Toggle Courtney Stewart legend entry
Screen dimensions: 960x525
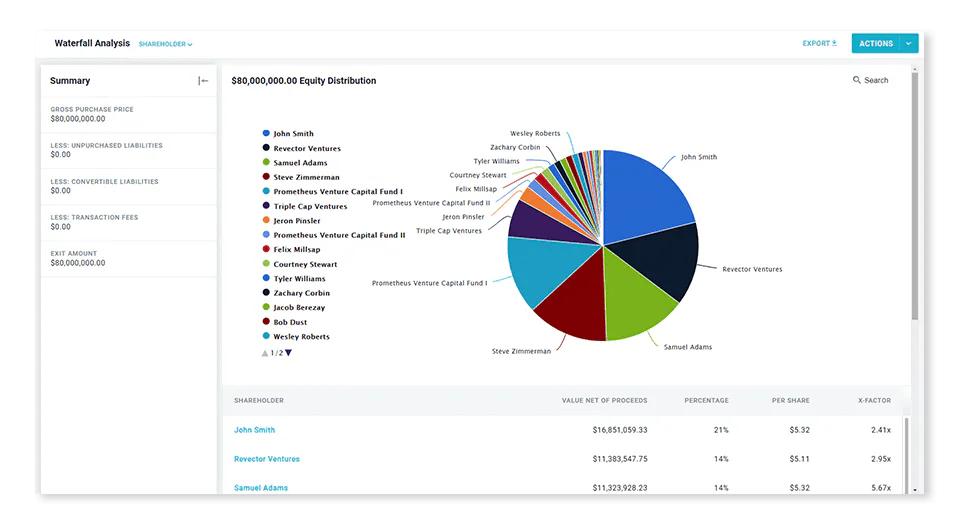[x=300, y=264]
